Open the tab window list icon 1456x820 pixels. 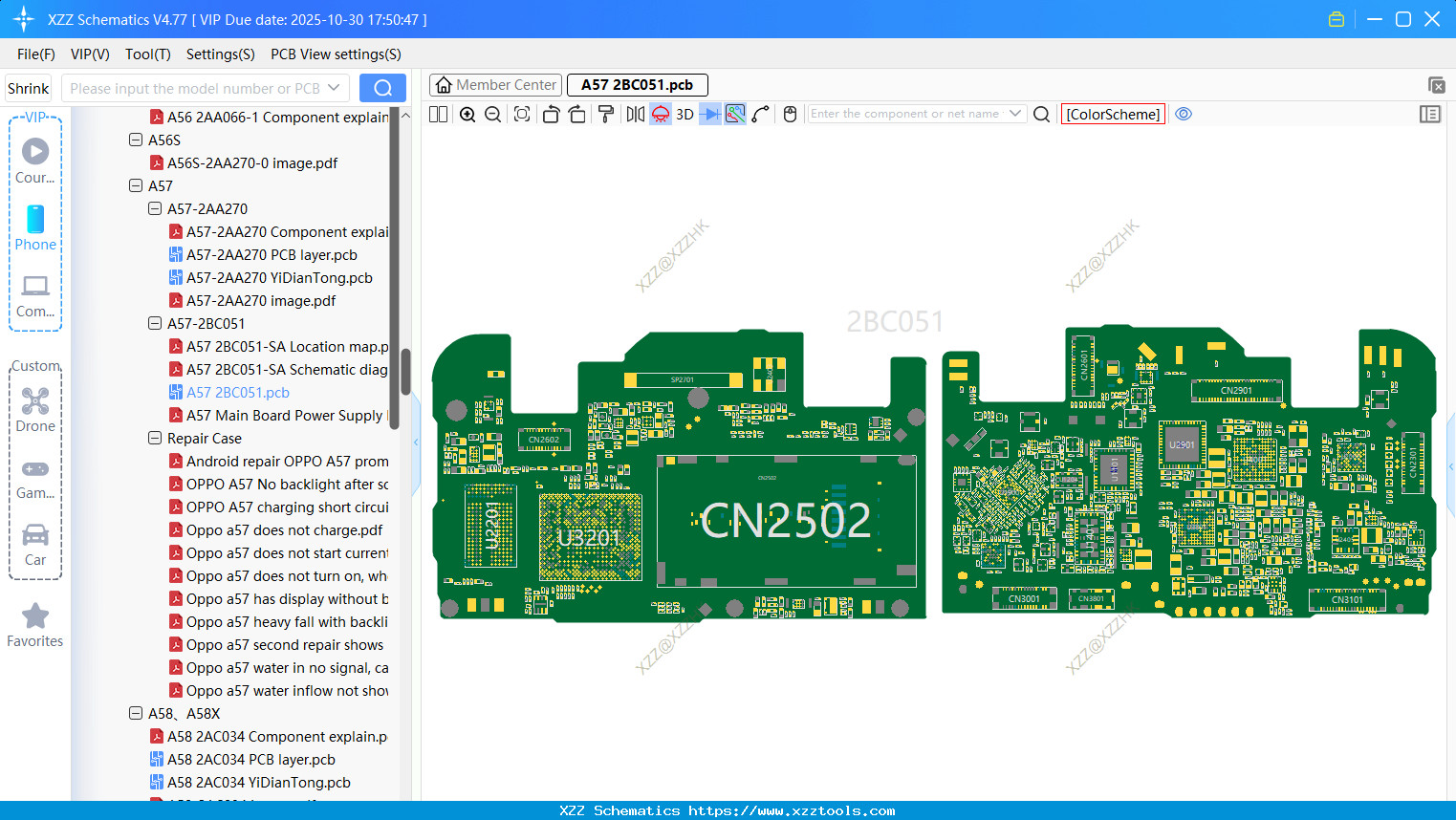point(1436,85)
